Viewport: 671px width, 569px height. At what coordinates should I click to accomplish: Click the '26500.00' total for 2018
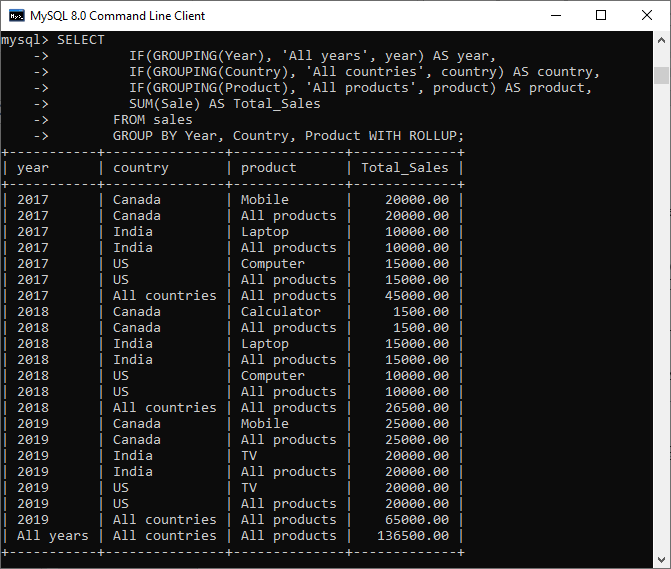(417, 408)
